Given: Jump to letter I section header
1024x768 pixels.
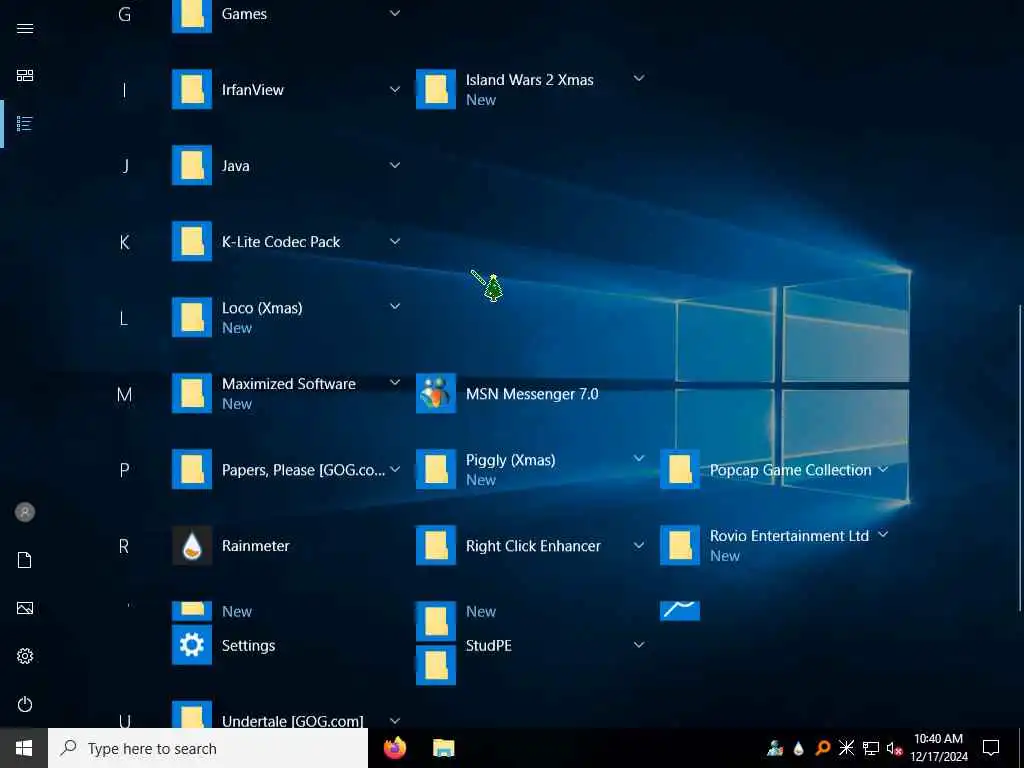Looking at the screenshot, I should [x=124, y=89].
